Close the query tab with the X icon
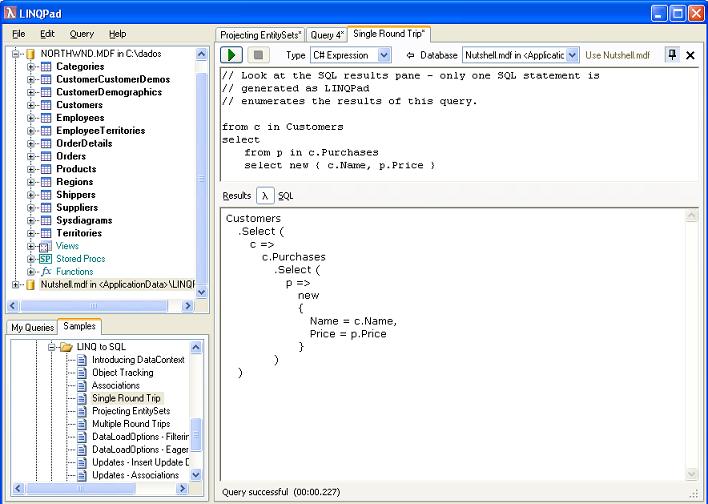708x504 pixels. (690, 56)
